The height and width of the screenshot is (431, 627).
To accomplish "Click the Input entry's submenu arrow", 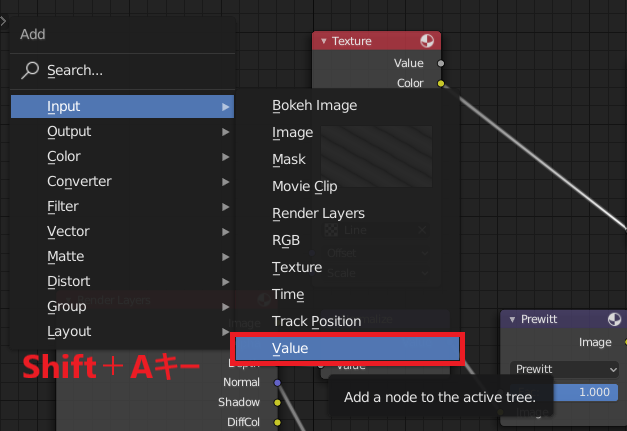I will [x=226, y=107].
